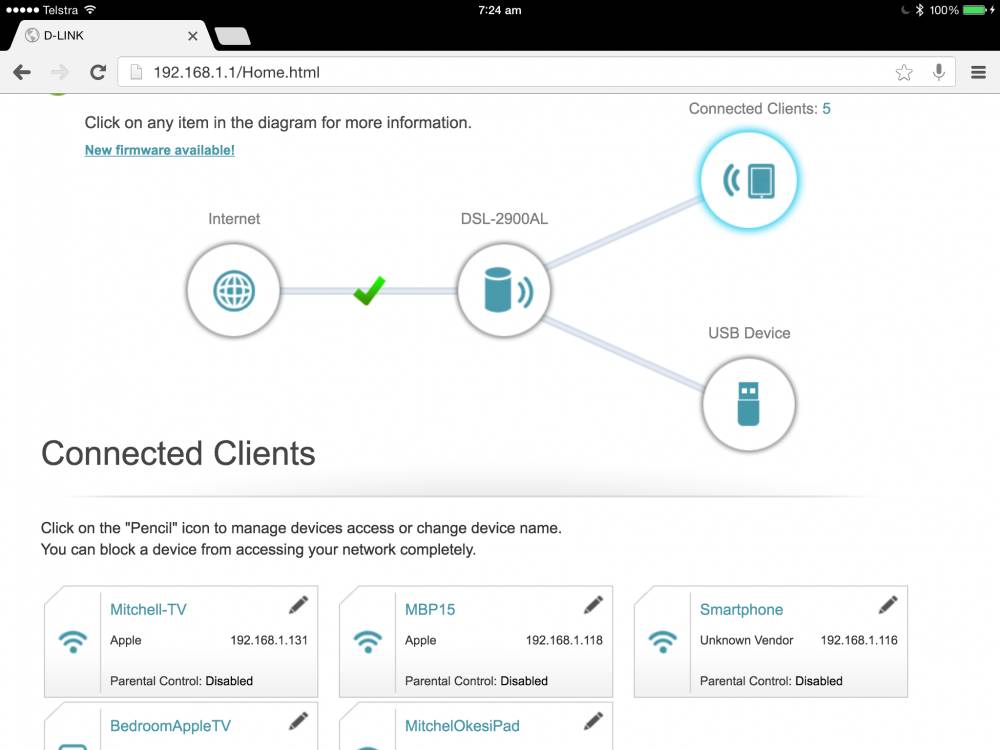Reload the page with the refresh icon
The image size is (1000, 750).
click(x=98, y=72)
